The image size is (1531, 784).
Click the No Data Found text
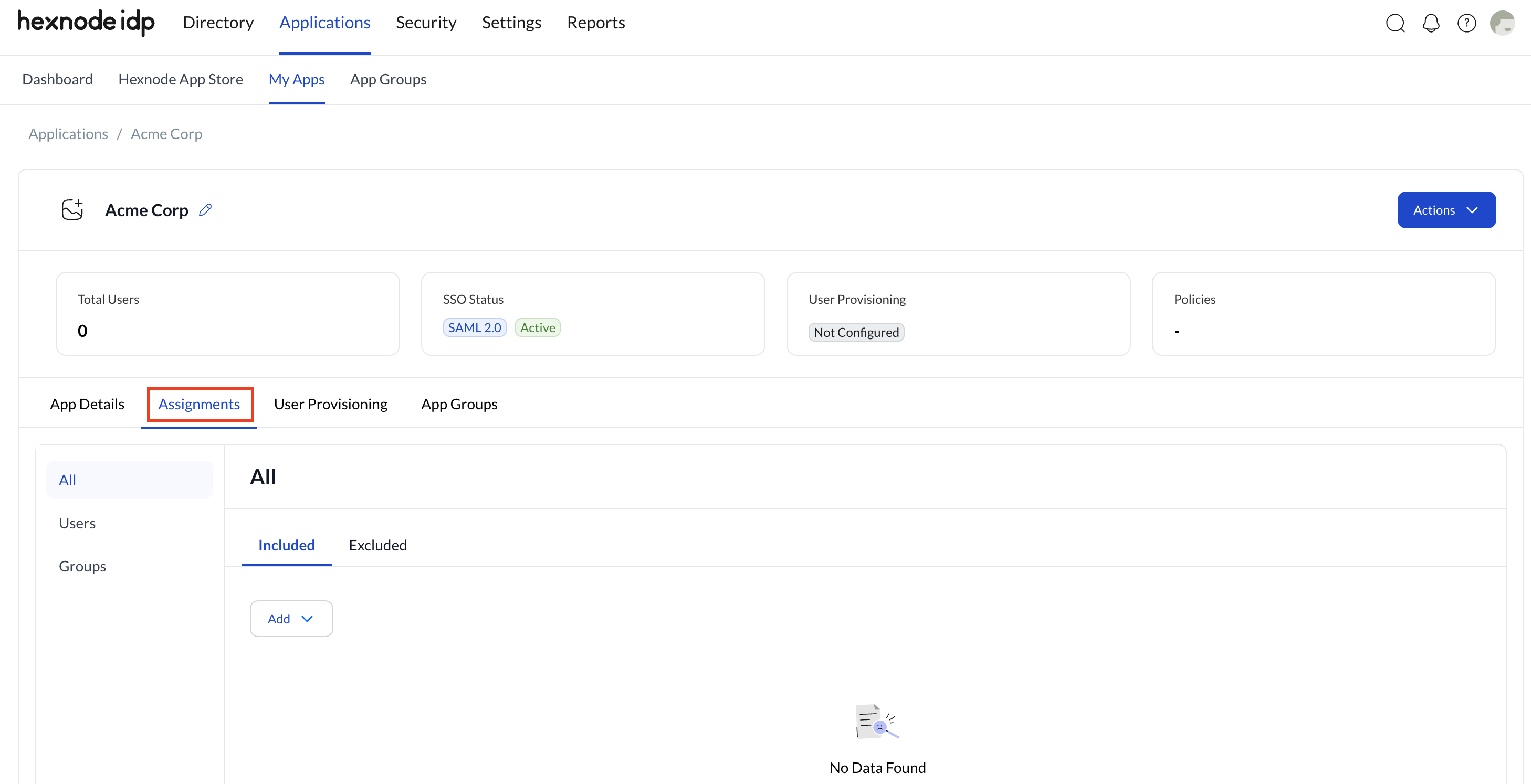[878, 767]
